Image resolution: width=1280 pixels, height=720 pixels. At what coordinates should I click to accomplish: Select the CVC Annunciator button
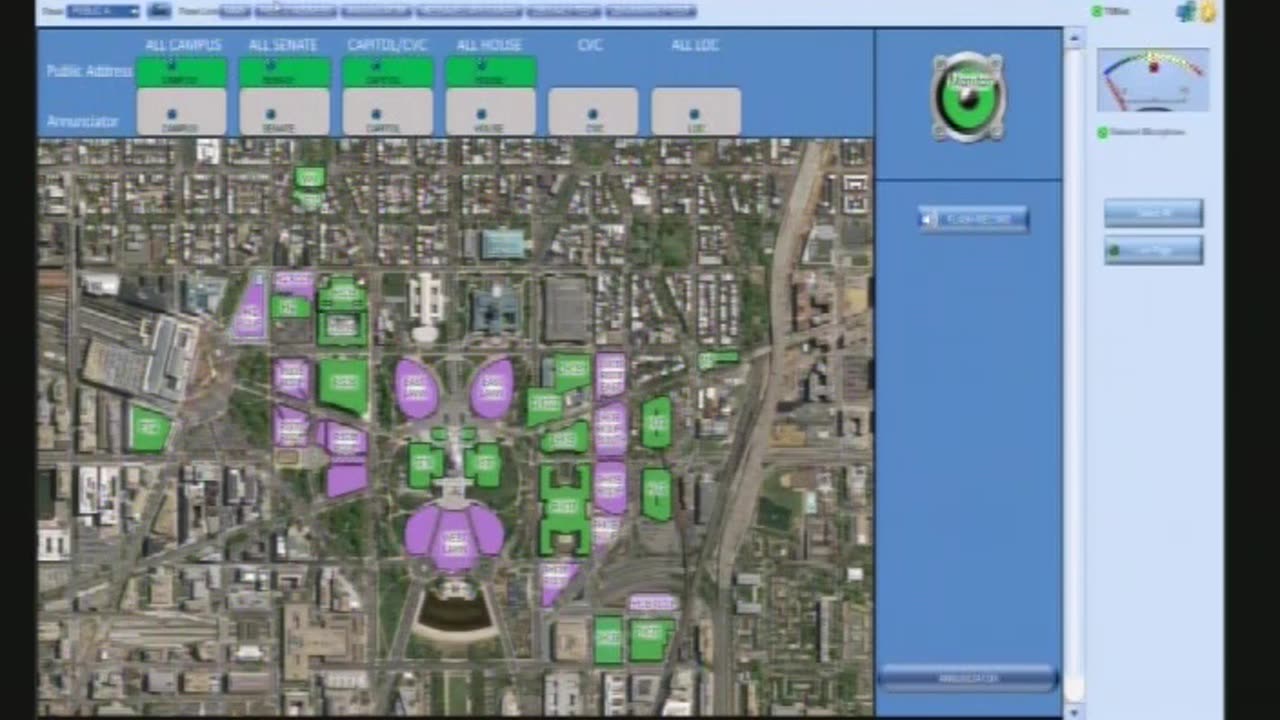[x=593, y=112]
